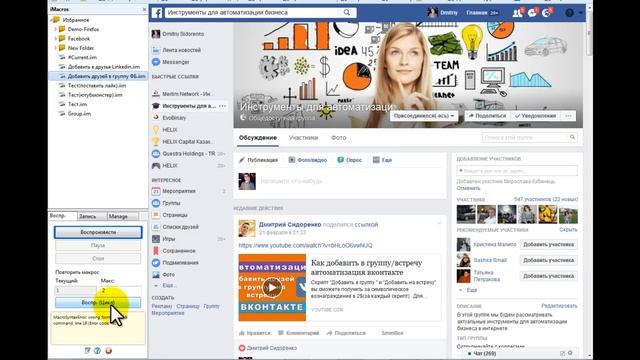Add Татьяна Петракова as member
The image size is (640, 360).
(x=548, y=276)
